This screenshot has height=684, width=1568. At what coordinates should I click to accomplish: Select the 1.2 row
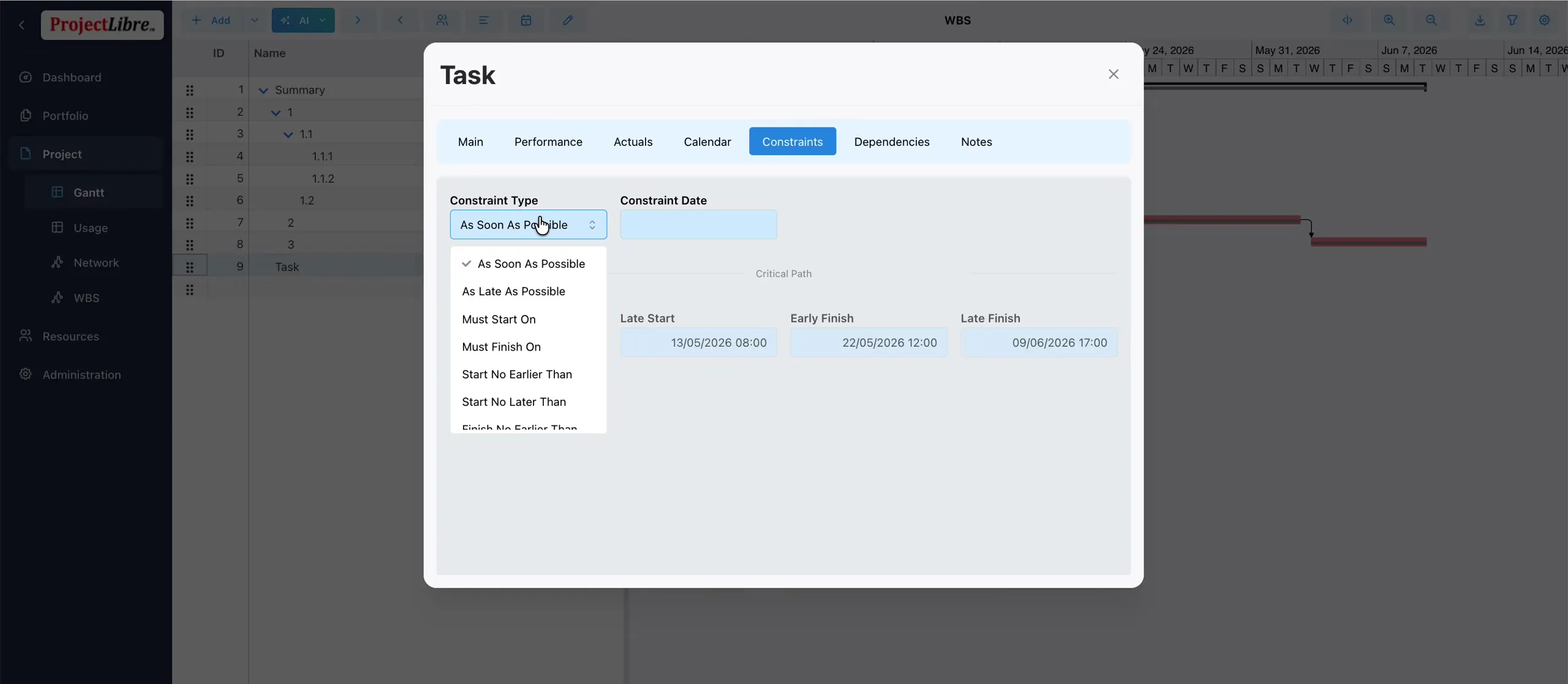[x=306, y=200]
